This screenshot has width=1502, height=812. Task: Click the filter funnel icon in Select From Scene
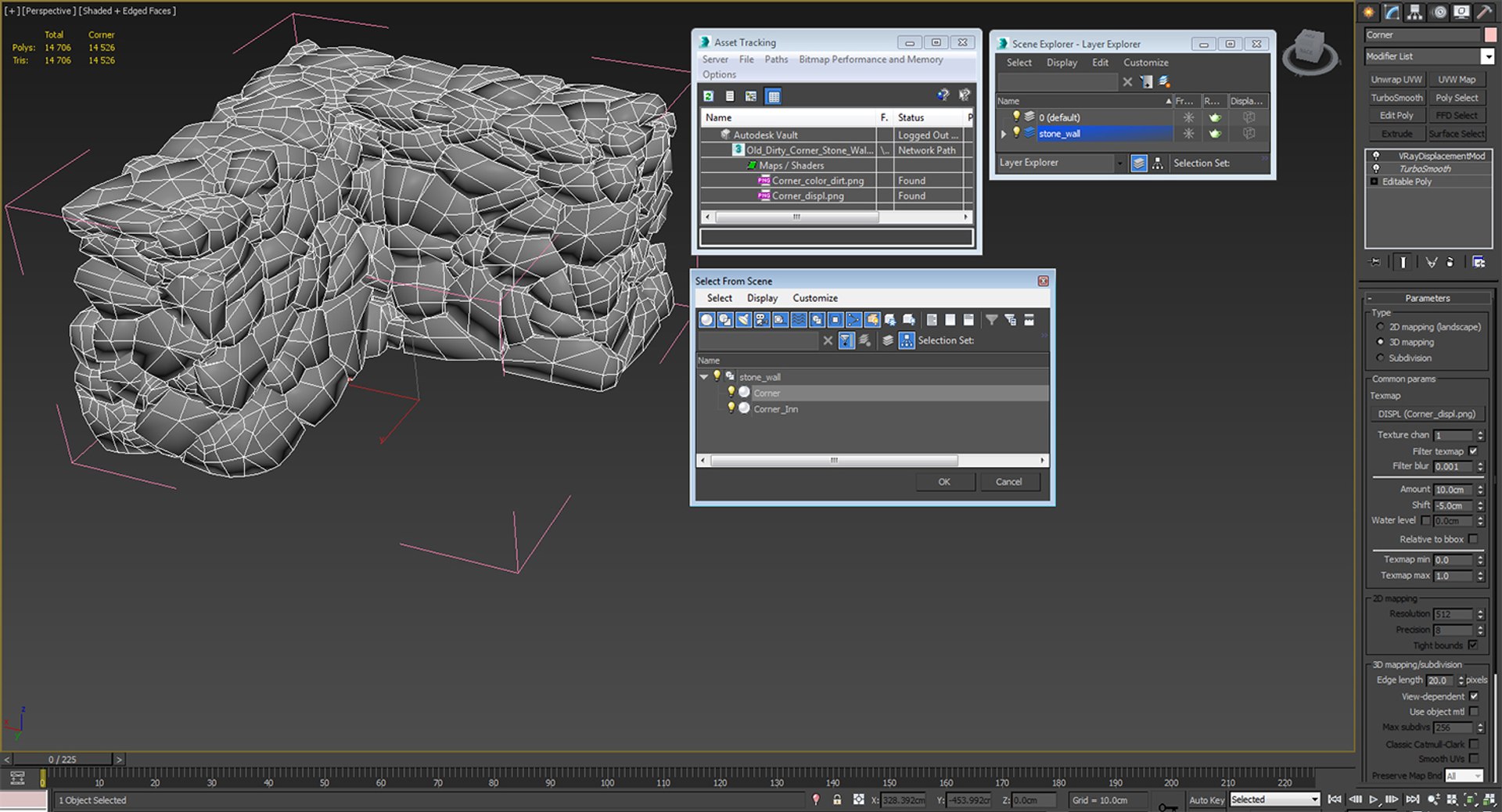pos(991,319)
